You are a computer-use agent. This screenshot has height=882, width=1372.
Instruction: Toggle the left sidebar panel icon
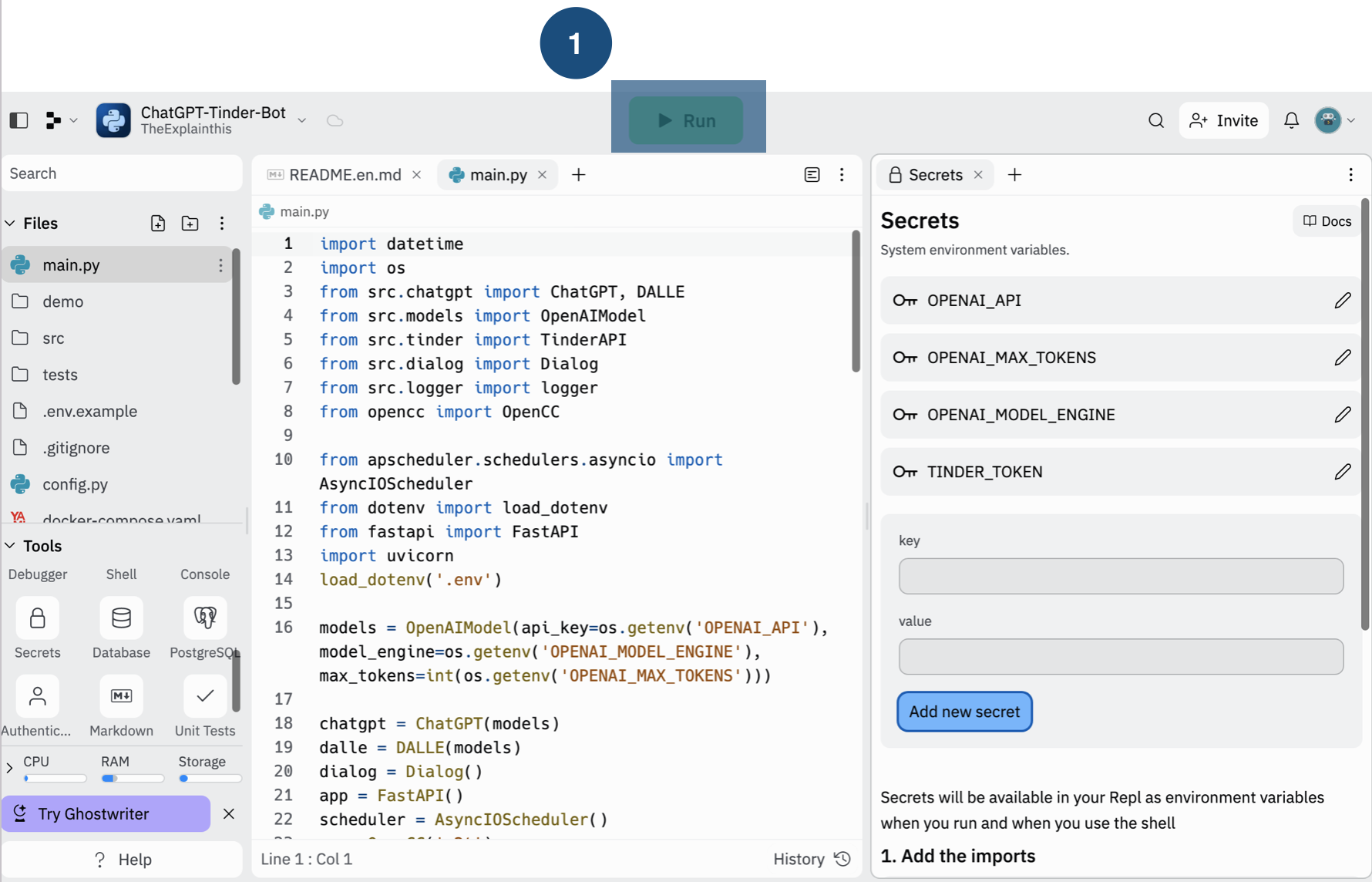(18, 120)
